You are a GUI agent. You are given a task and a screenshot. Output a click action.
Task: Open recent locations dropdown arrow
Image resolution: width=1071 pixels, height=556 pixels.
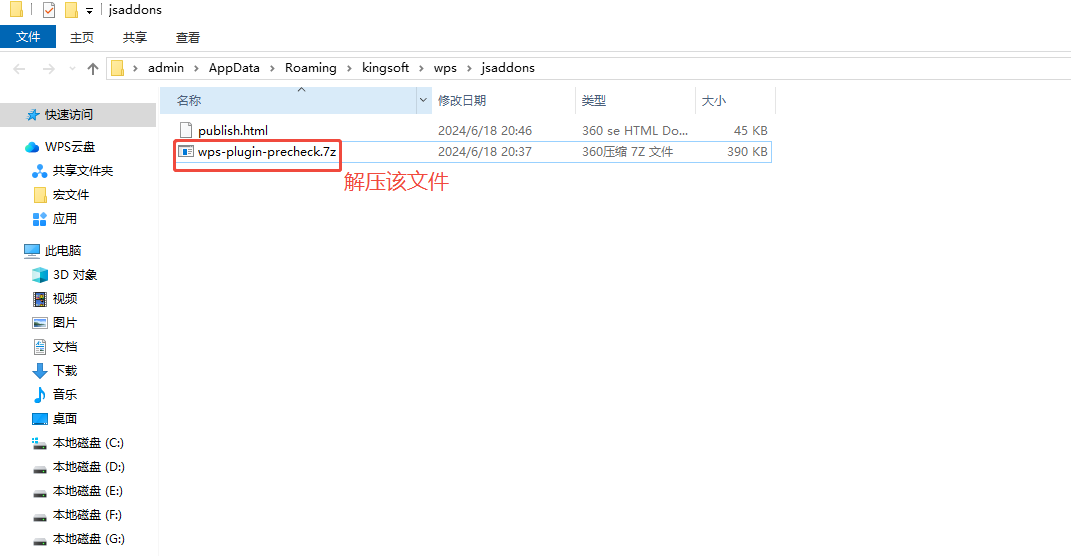pos(72,68)
